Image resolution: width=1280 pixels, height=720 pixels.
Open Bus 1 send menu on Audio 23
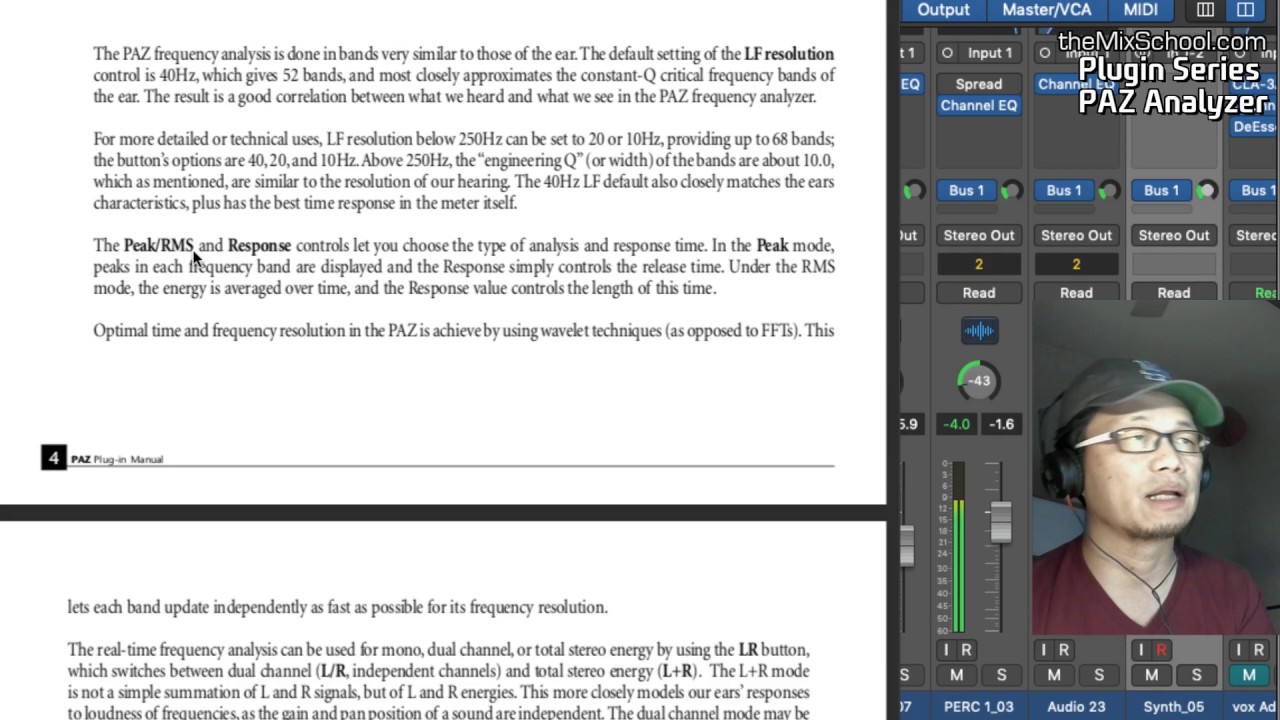1063,190
